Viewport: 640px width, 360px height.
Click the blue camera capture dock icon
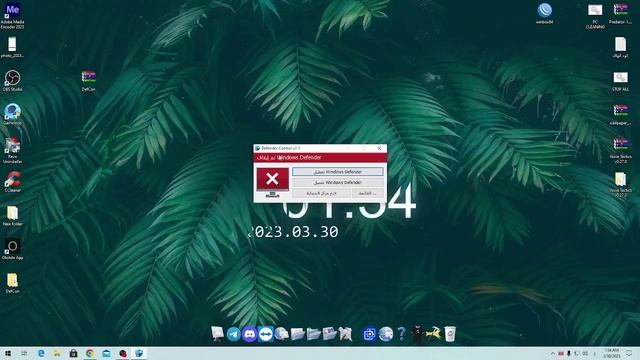[369, 334]
